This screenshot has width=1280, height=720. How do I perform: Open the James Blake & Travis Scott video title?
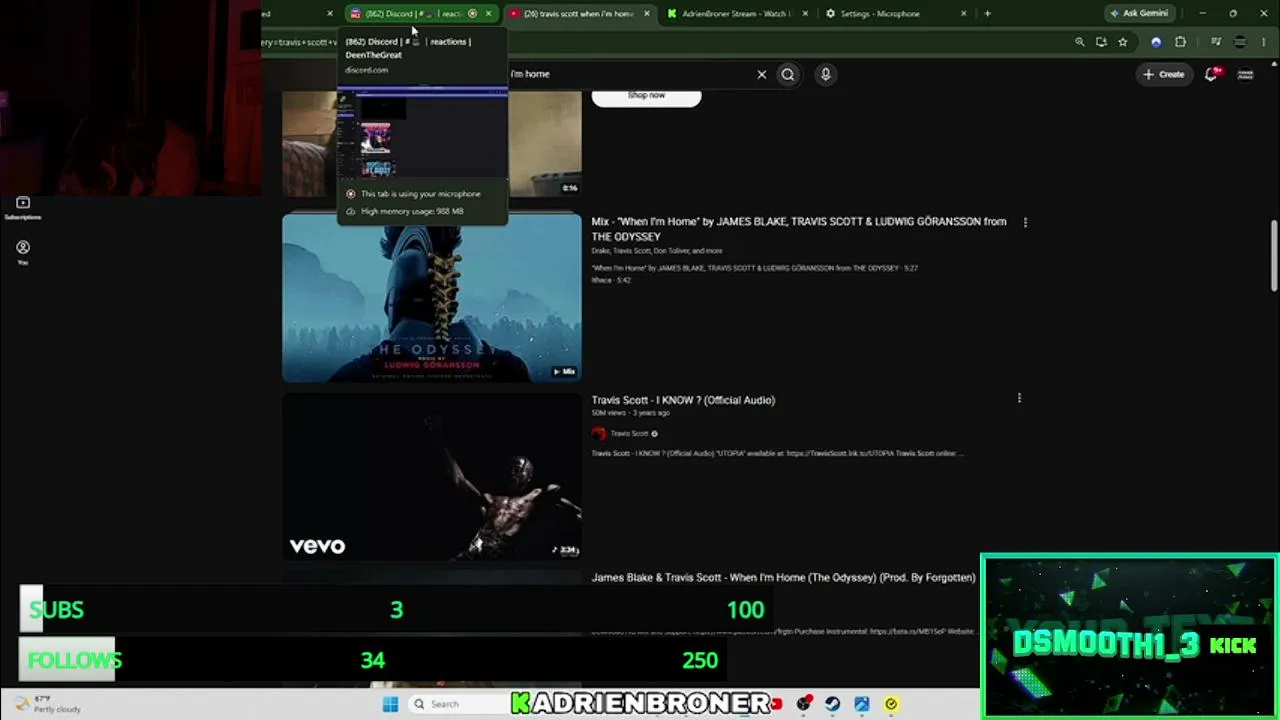point(783,578)
